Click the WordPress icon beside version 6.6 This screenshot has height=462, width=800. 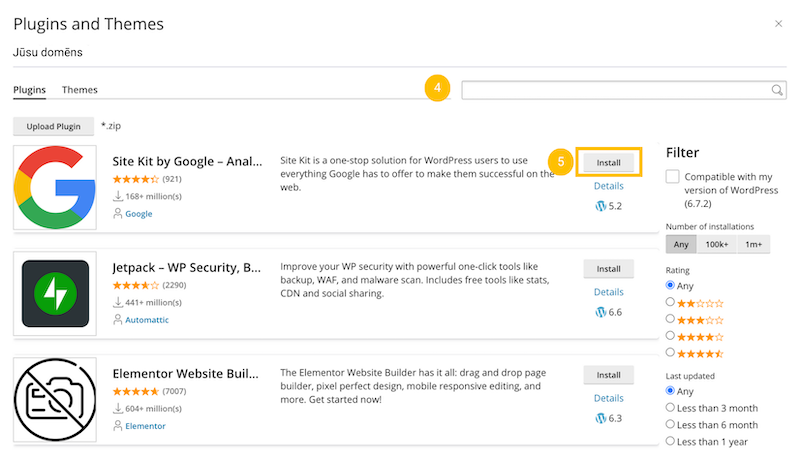[600, 312]
